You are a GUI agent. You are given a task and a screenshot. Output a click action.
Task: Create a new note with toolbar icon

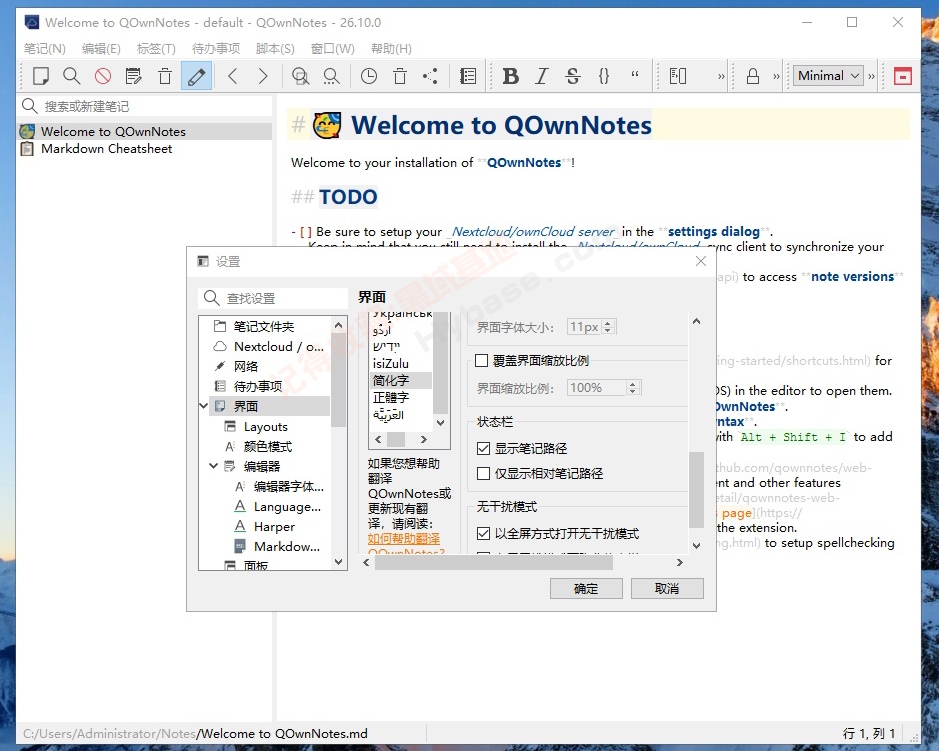point(41,76)
